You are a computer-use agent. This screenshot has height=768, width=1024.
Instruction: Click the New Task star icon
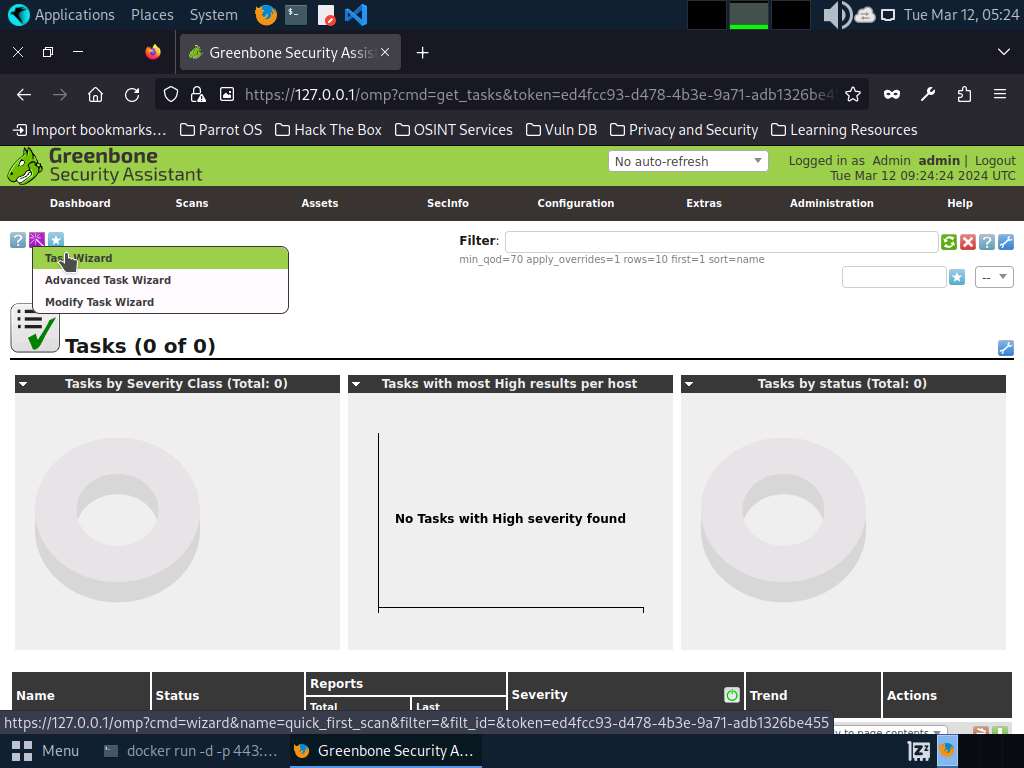pyautogui.click(x=56, y=240)
